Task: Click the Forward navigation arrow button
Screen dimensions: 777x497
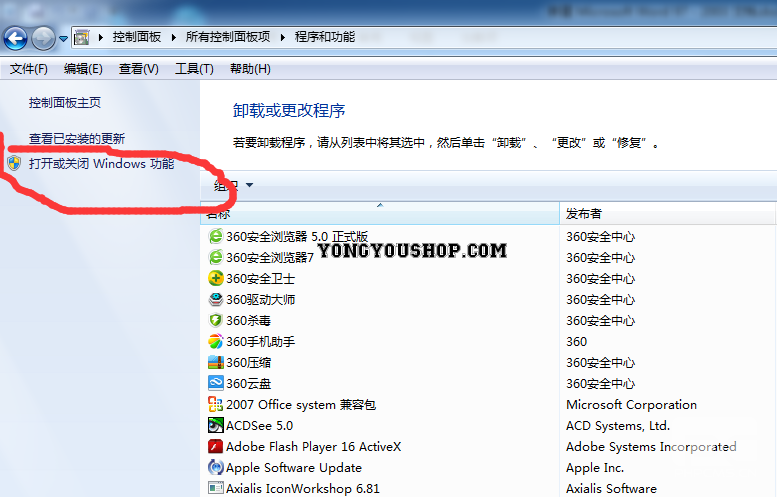Action: 43,38
